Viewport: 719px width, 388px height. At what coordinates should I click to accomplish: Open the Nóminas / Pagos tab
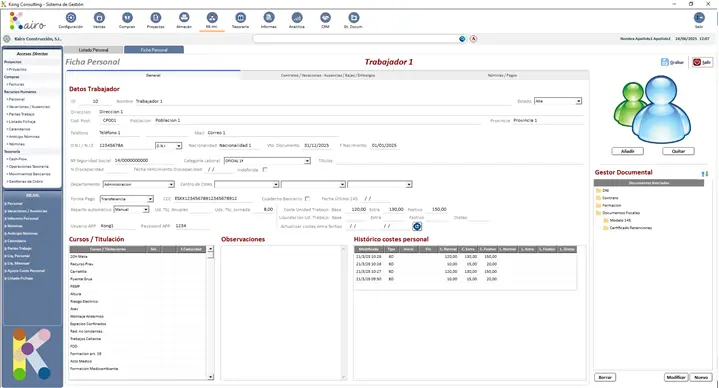(x=502, y=75)
